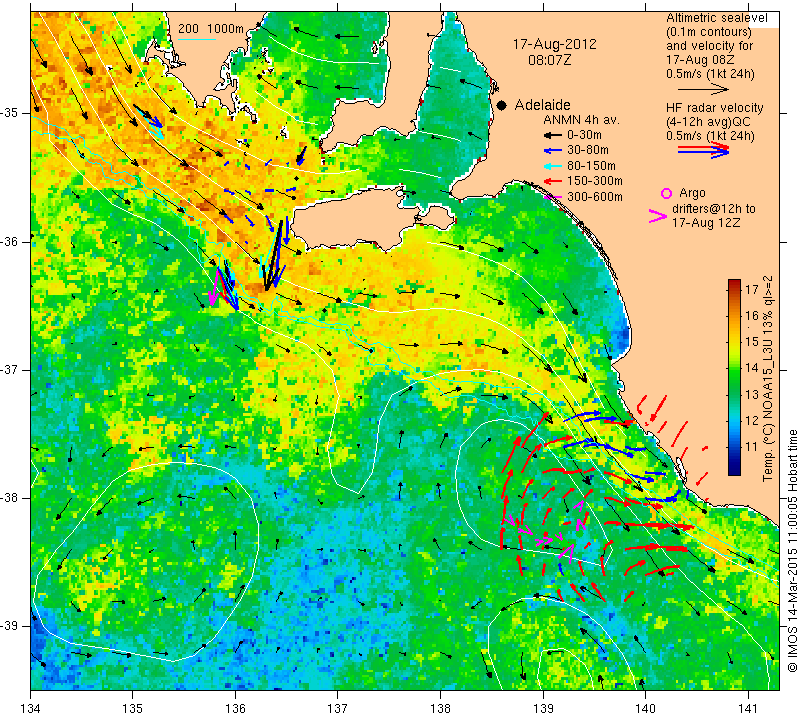Screen dimensions: 800x720
Task: Click the ANMN 4h av. legend heading
Action: (x=581, y=120)
